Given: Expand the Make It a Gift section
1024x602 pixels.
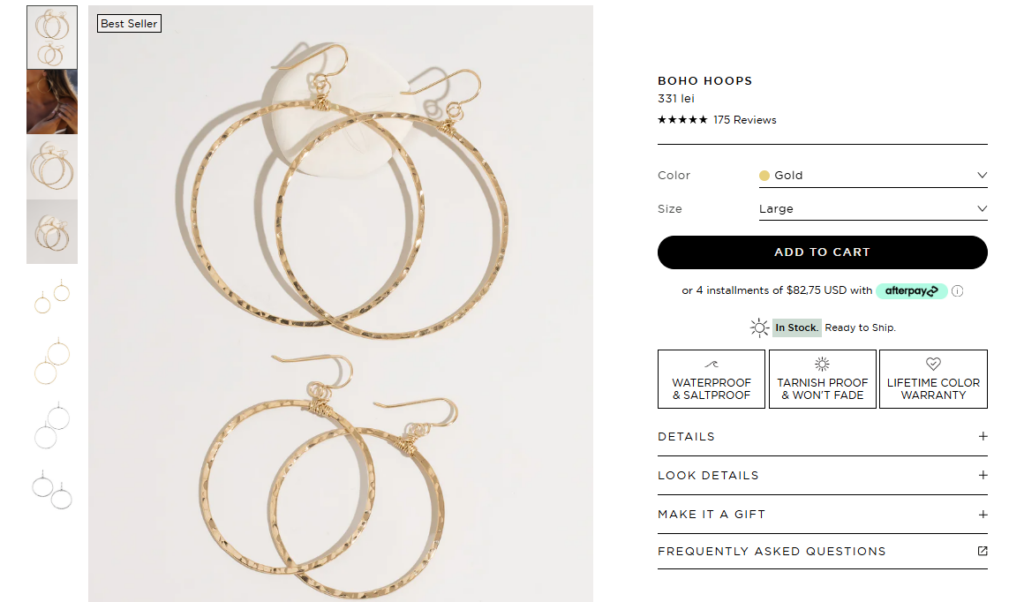Looking at the screenshot, I should (822, 514).
